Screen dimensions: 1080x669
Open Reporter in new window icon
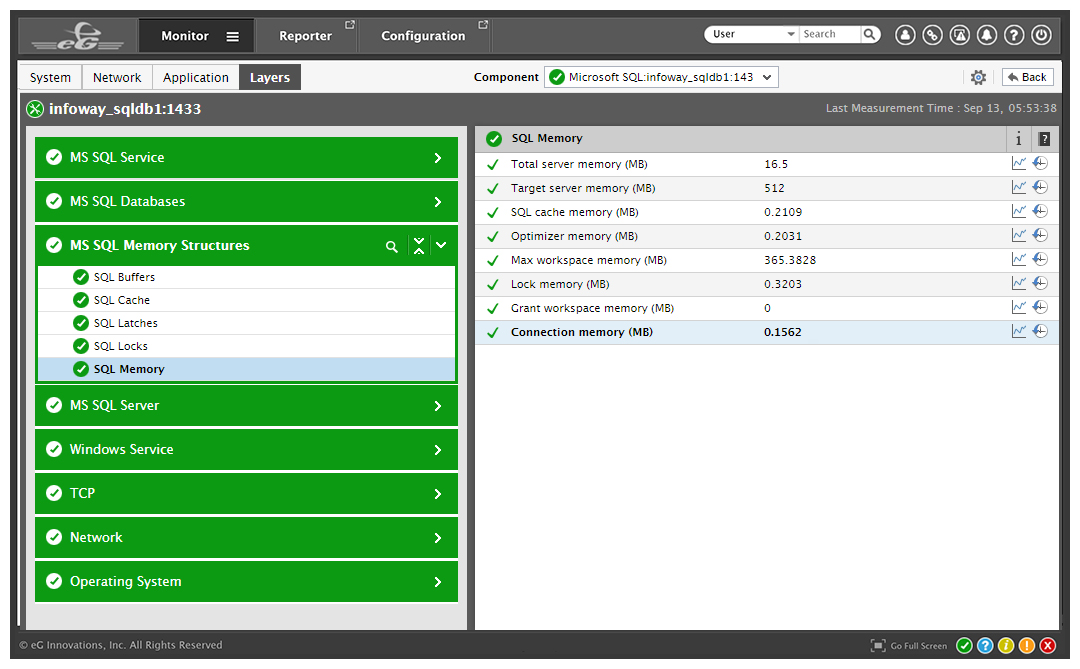349,25
